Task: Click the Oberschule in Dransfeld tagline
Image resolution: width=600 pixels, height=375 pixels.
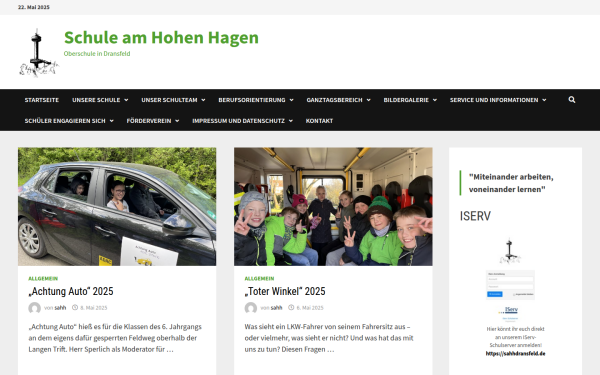Action: 97,54
